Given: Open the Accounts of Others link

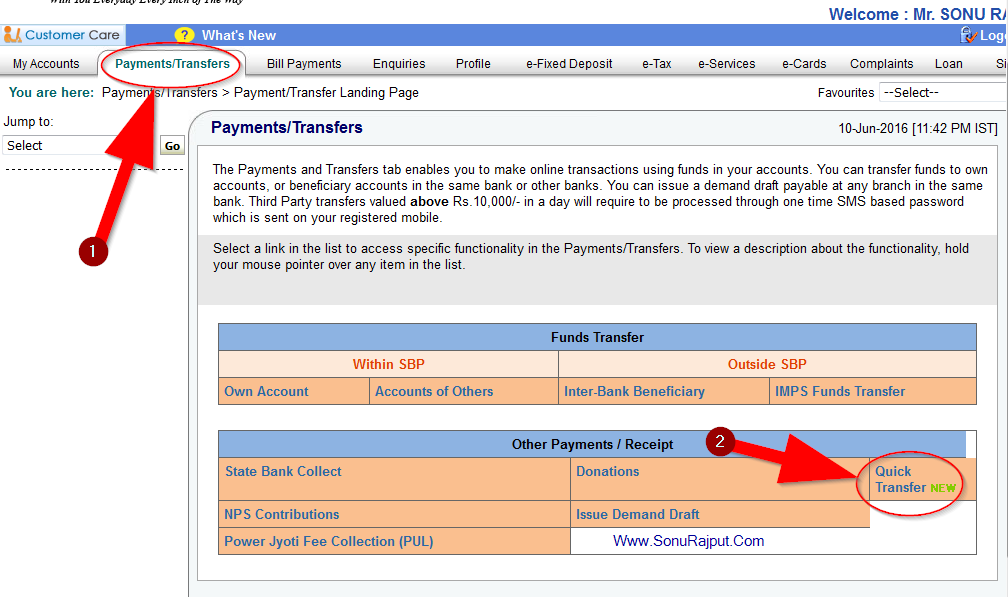Looking at the screenshot, I should tap(434, 391).
